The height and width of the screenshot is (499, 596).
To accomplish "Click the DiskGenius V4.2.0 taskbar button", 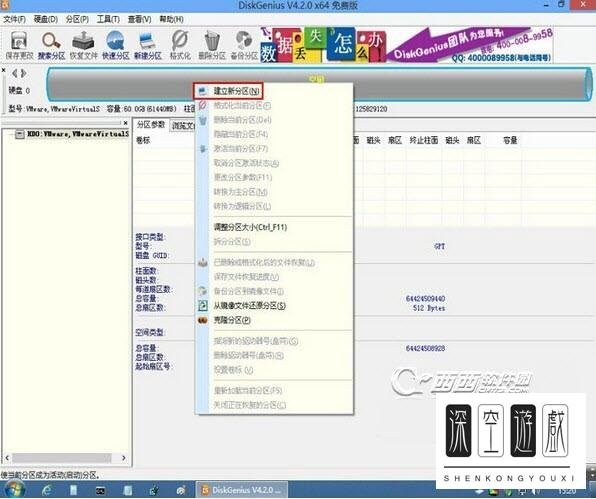I will [x=242, y=490].
